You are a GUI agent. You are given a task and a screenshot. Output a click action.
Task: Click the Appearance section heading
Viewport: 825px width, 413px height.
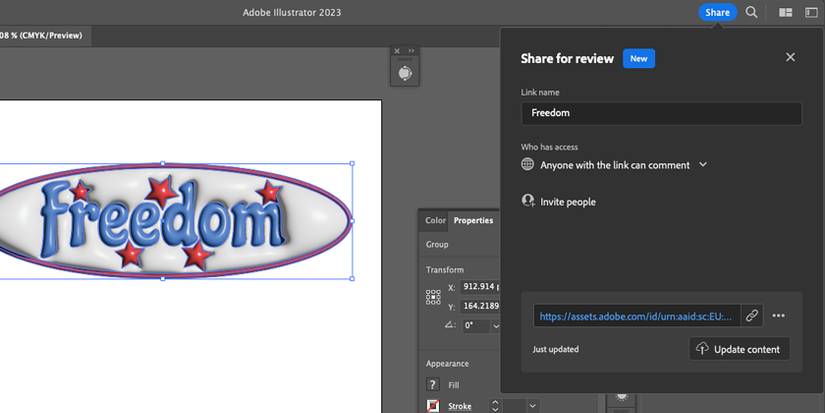(x=447, y=364)
